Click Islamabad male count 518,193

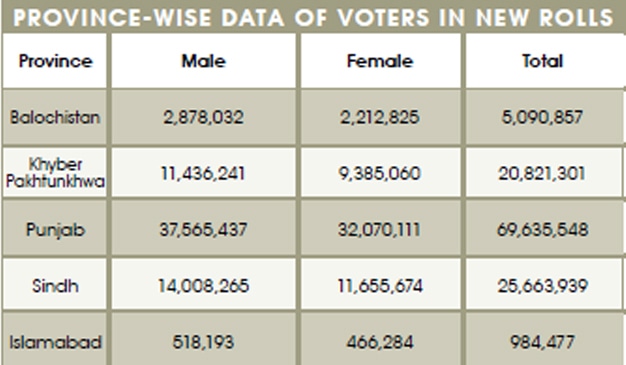point(204,342)
